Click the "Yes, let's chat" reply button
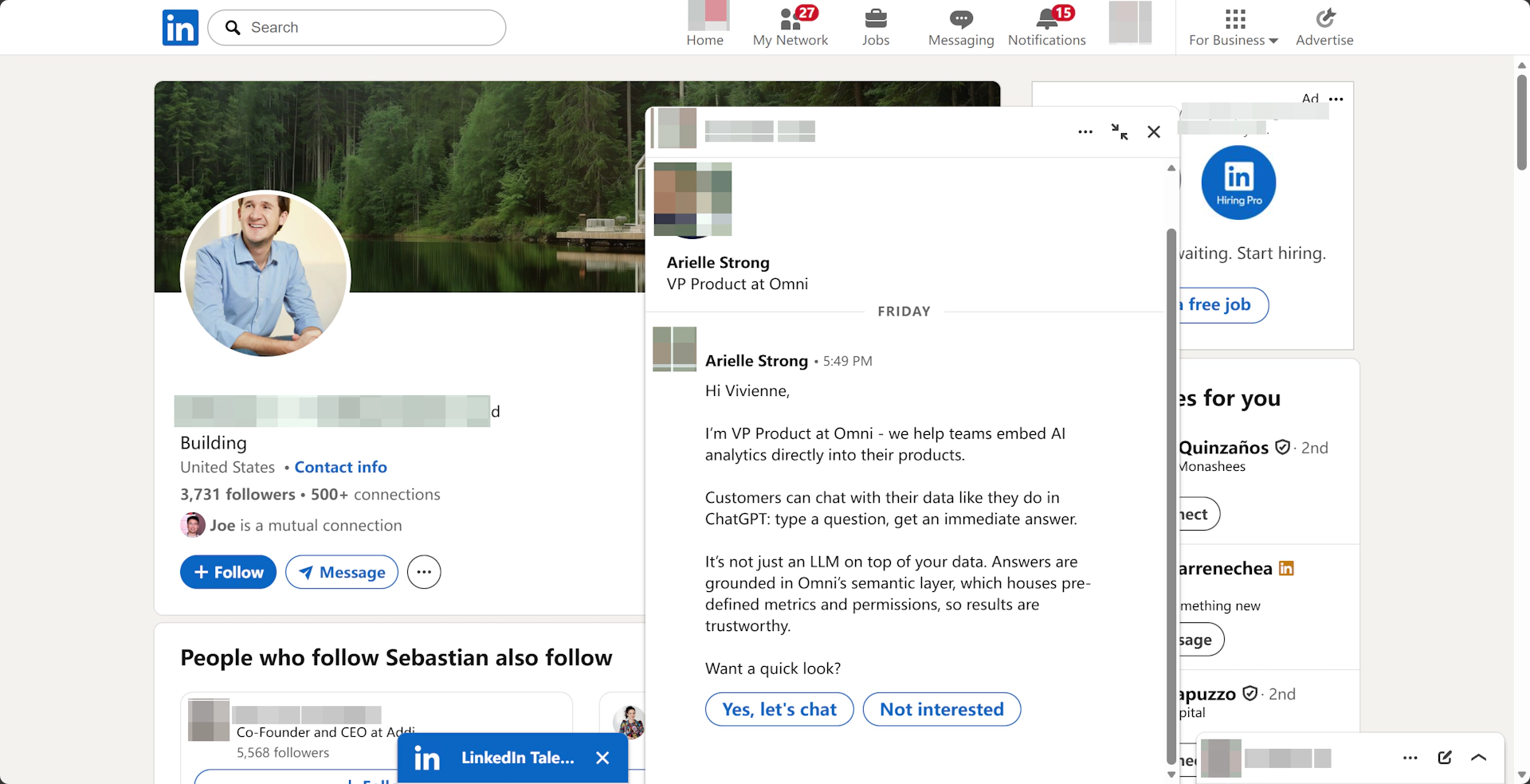The image size is (1530, 784). coord(779,709)
